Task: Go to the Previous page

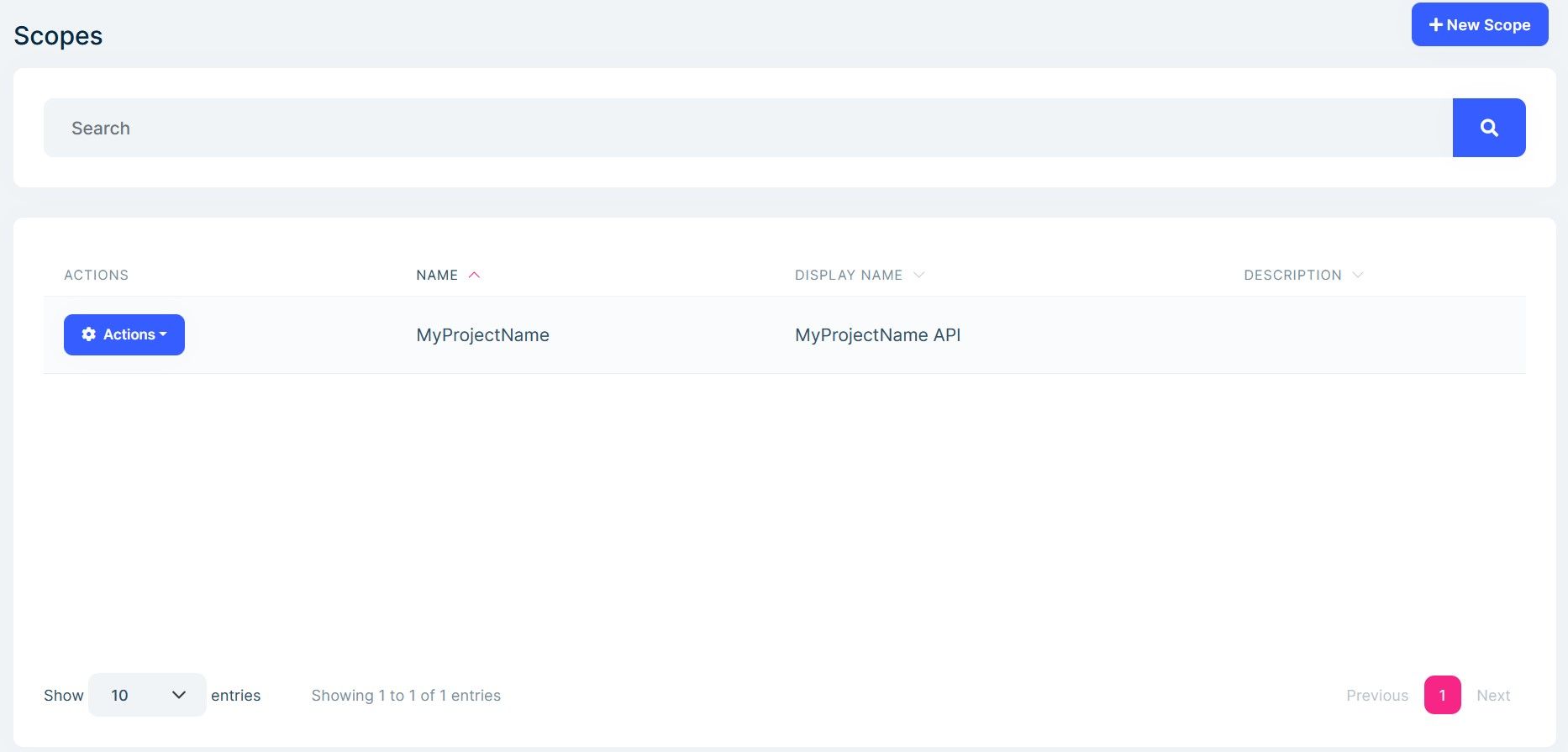Action: pos(1376,696)
